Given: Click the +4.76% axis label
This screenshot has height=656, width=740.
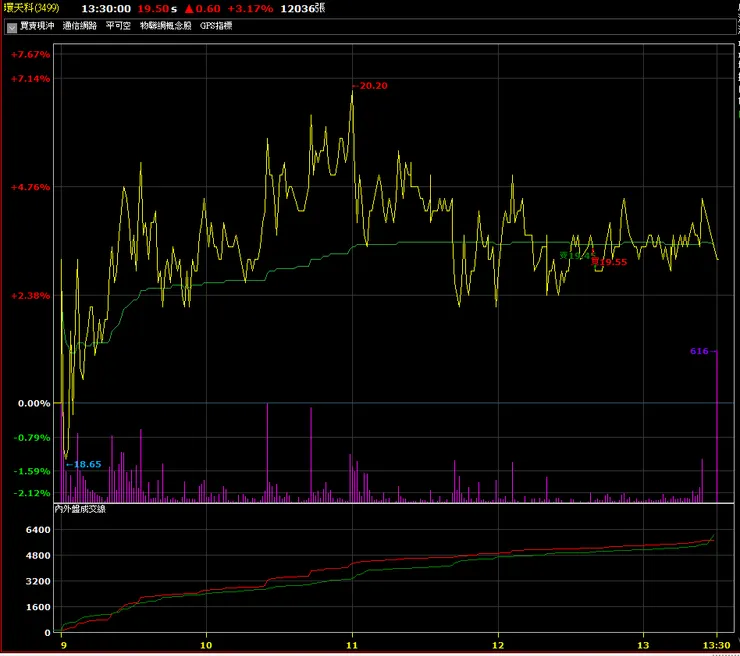Looking at the screenshot, I should [x=31, y=187].
